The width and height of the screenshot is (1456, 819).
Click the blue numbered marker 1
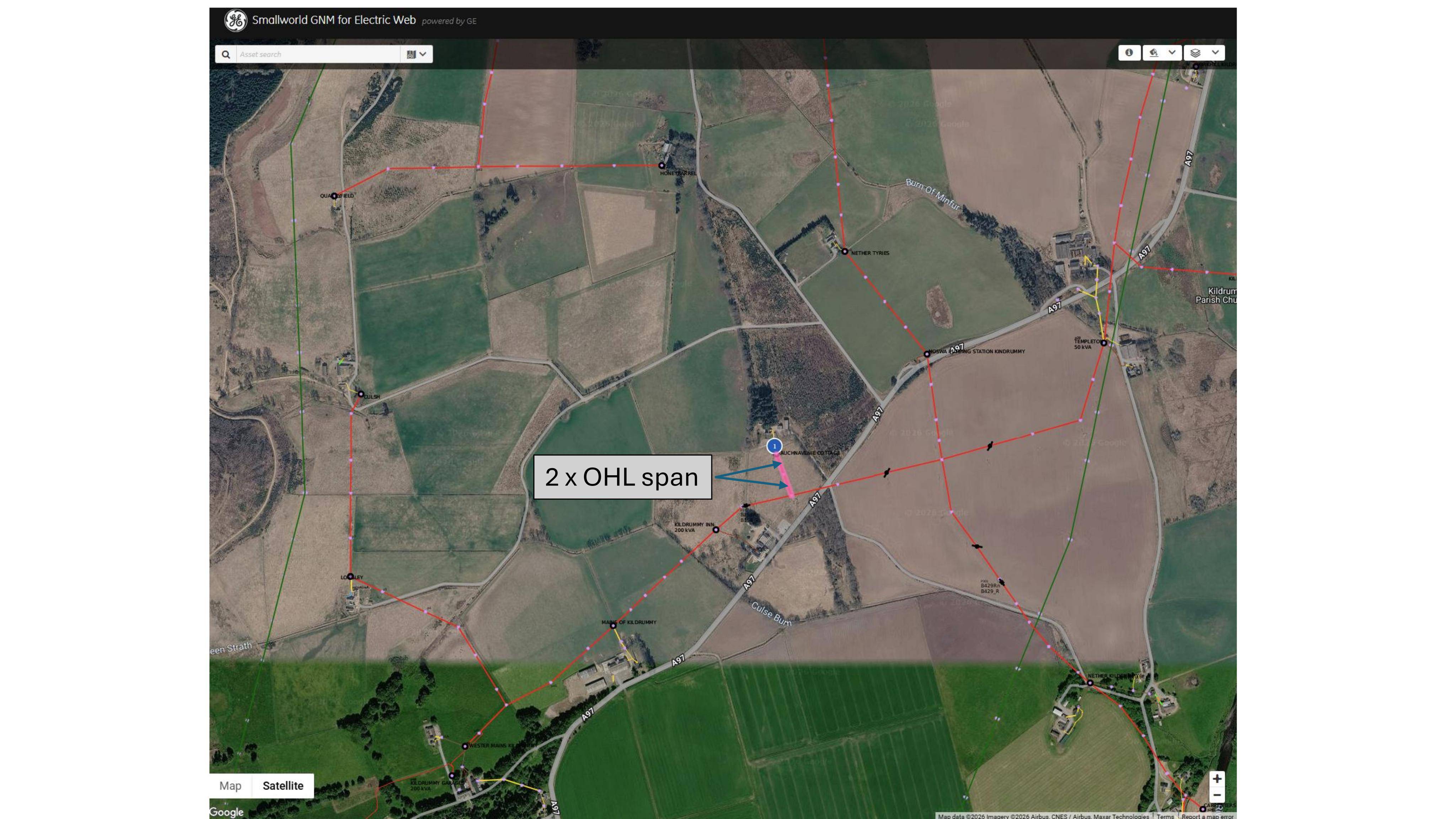tap(774, 446)
